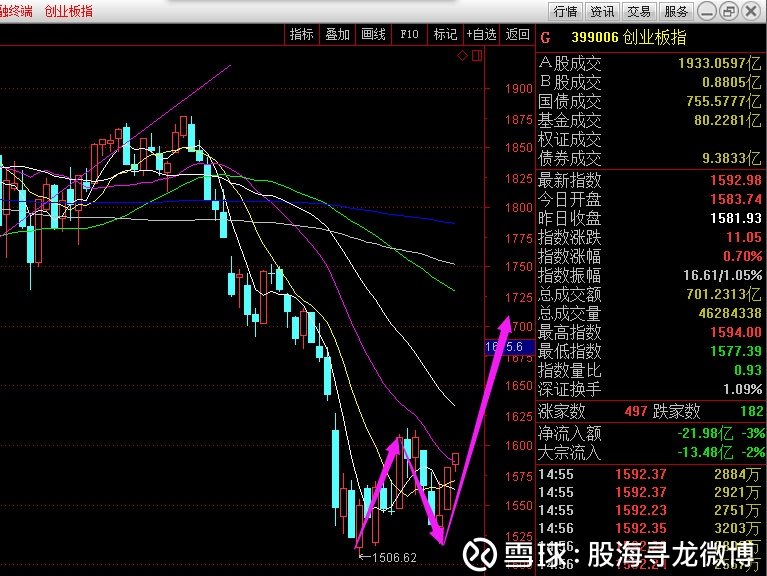The width and height of the screenshot is (767, 576).
Task: Click the 1750 price axis label
Action: pos(519,267)
